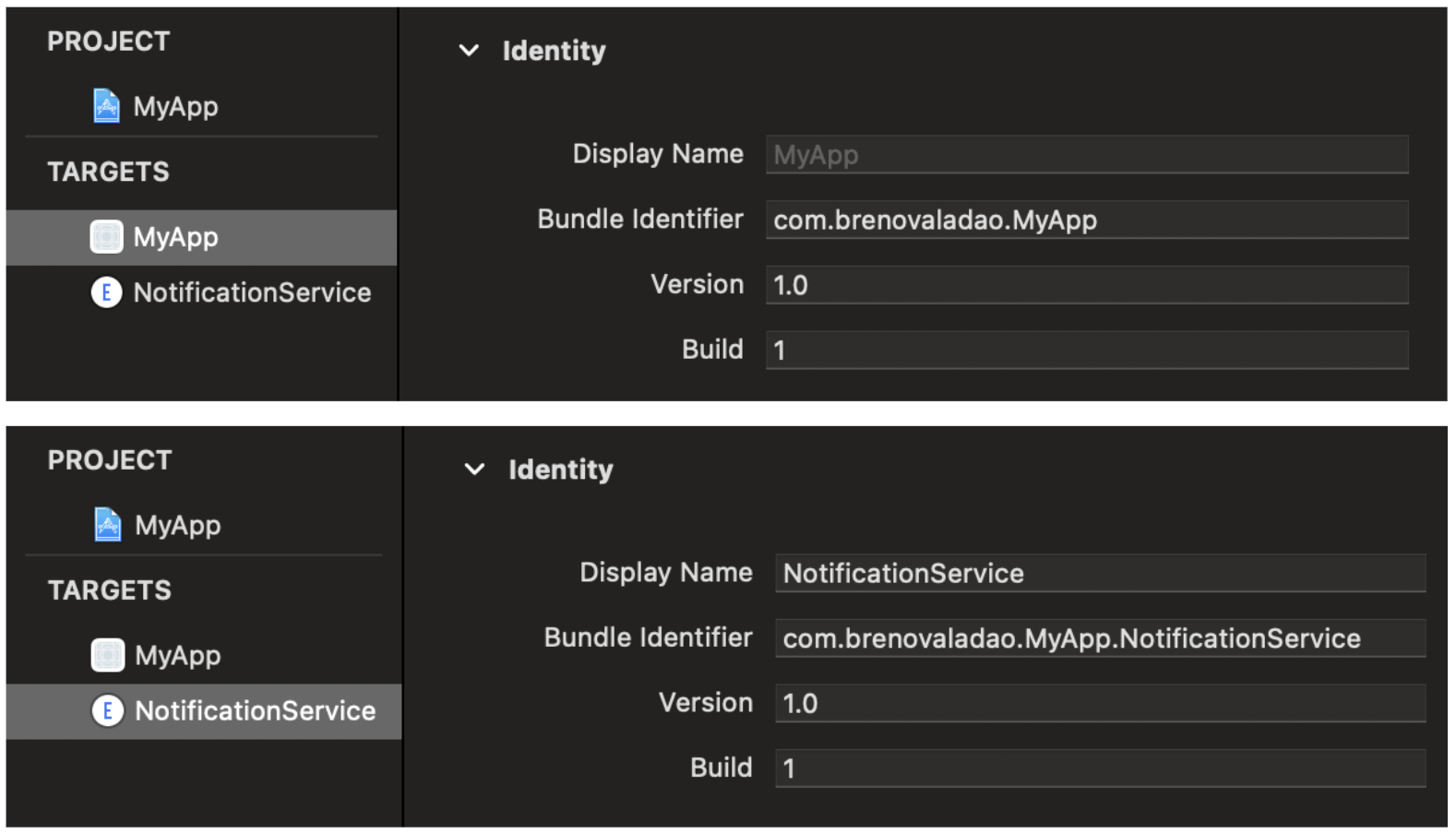Click Bundle Identifier field ending in .NotificationService
This screenshot has height=834, width=1456.
click(1099, 638)
